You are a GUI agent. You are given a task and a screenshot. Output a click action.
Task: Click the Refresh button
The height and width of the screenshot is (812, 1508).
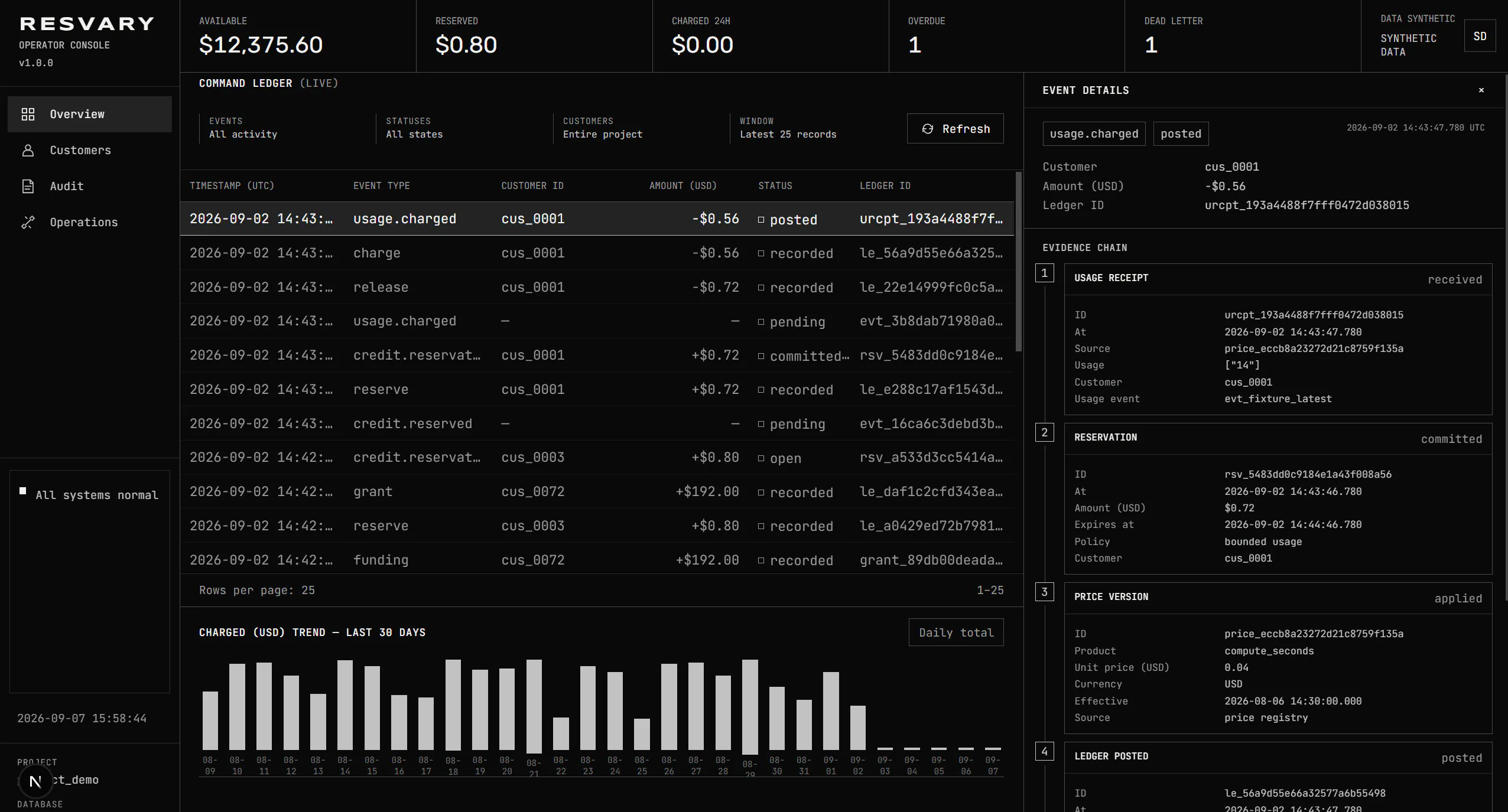click(x=955, y=129)
